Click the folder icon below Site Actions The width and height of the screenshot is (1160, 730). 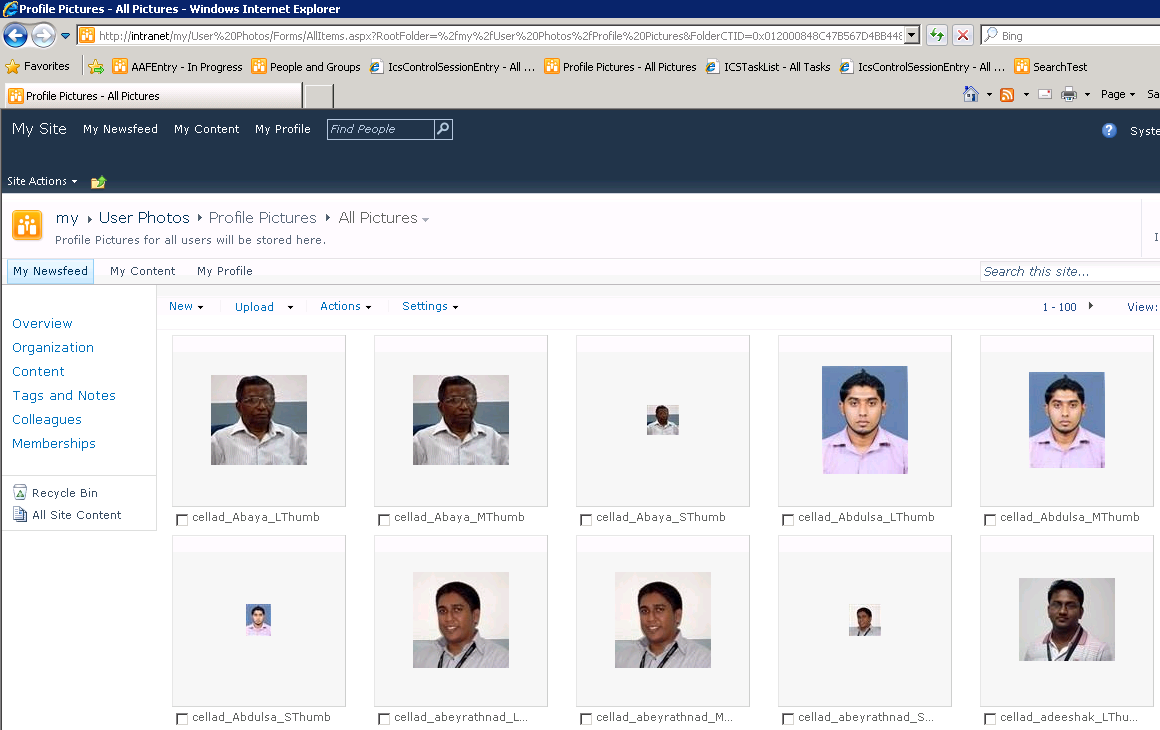coord(97,181)
